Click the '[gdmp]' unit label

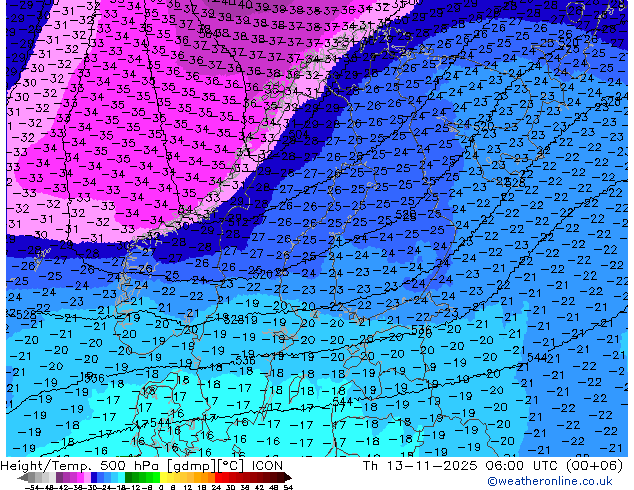tap(192, 466)
